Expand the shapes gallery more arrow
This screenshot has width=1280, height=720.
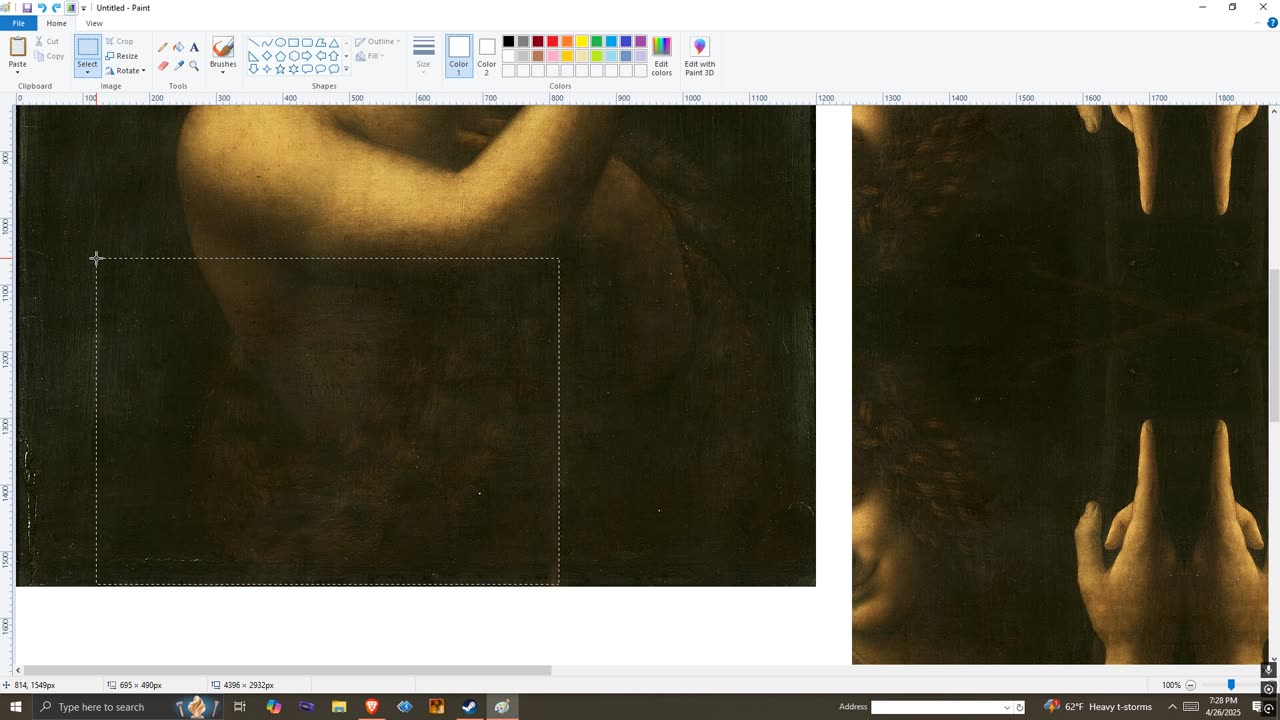(346, 69)
